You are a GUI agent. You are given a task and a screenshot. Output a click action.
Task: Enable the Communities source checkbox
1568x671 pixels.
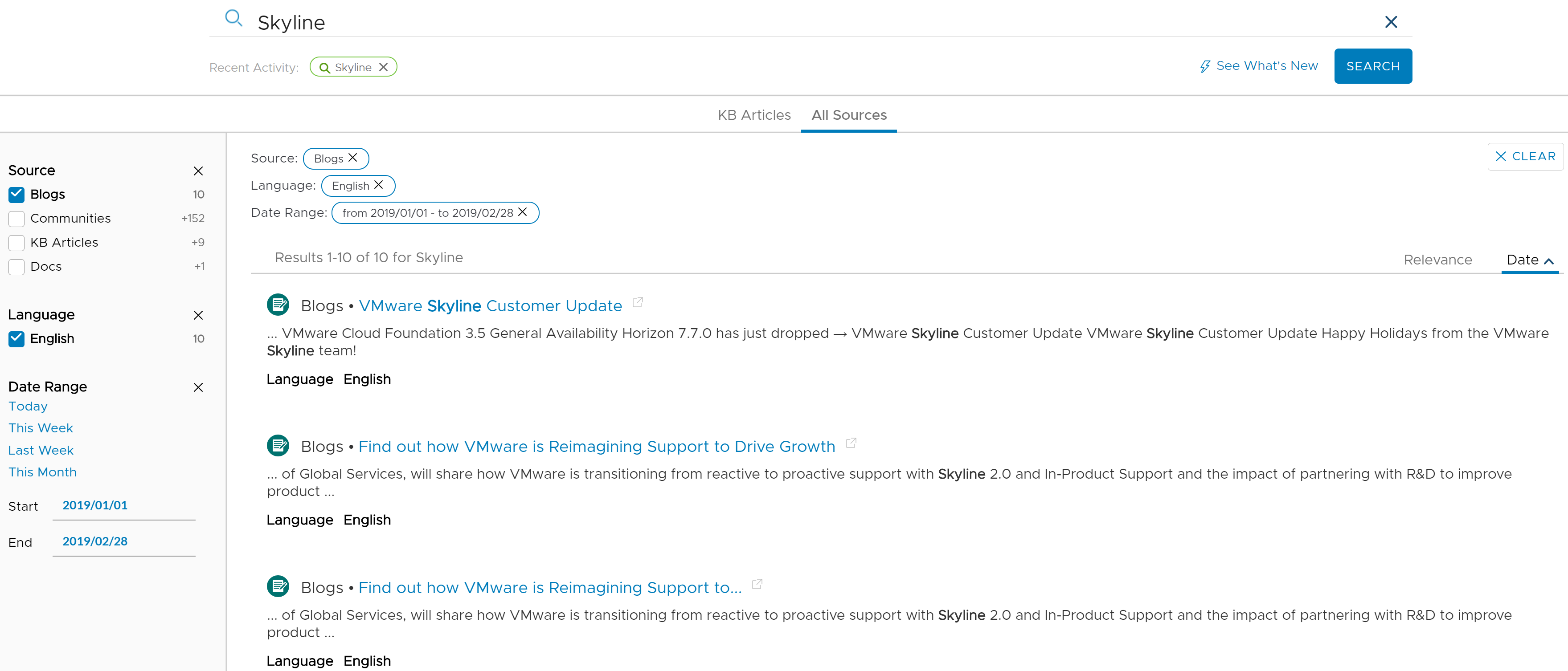[x=16, y=218]
